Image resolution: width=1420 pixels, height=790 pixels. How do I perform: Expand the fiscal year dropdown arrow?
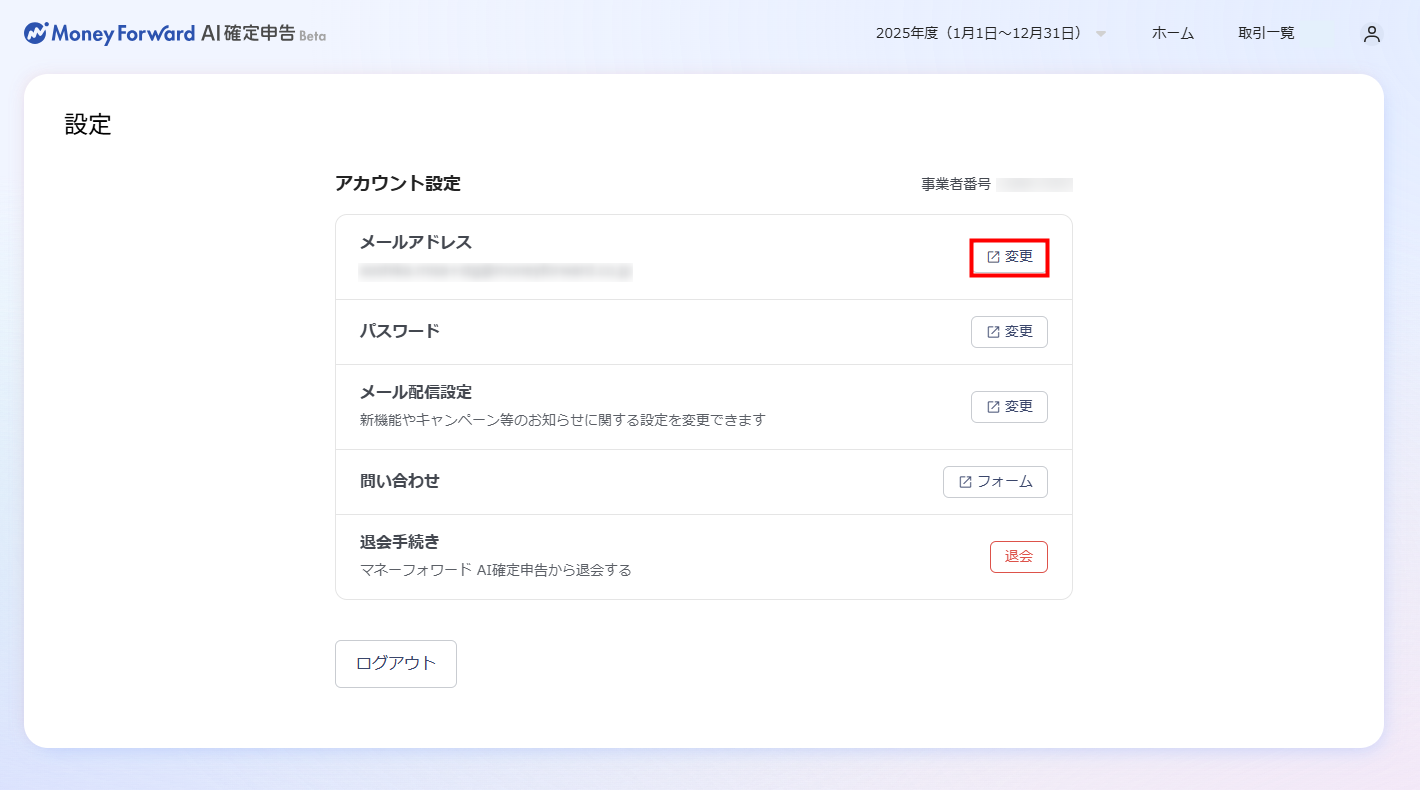(x=1101, y=34)
